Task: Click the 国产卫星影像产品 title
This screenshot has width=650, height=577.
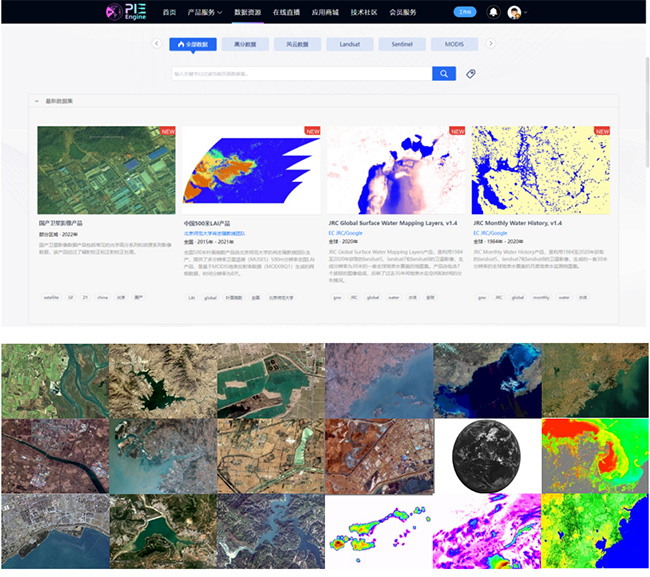Action: point(61,223)
